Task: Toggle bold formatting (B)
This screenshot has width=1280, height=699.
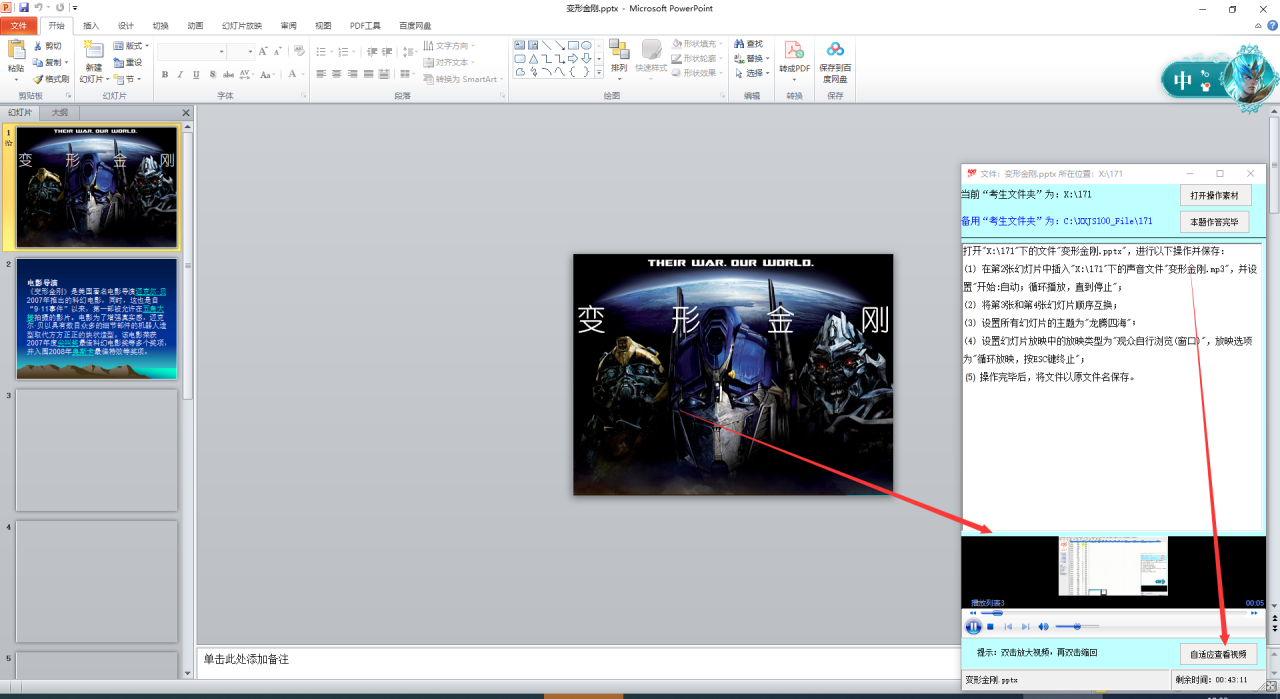Action: pos(166,74)
